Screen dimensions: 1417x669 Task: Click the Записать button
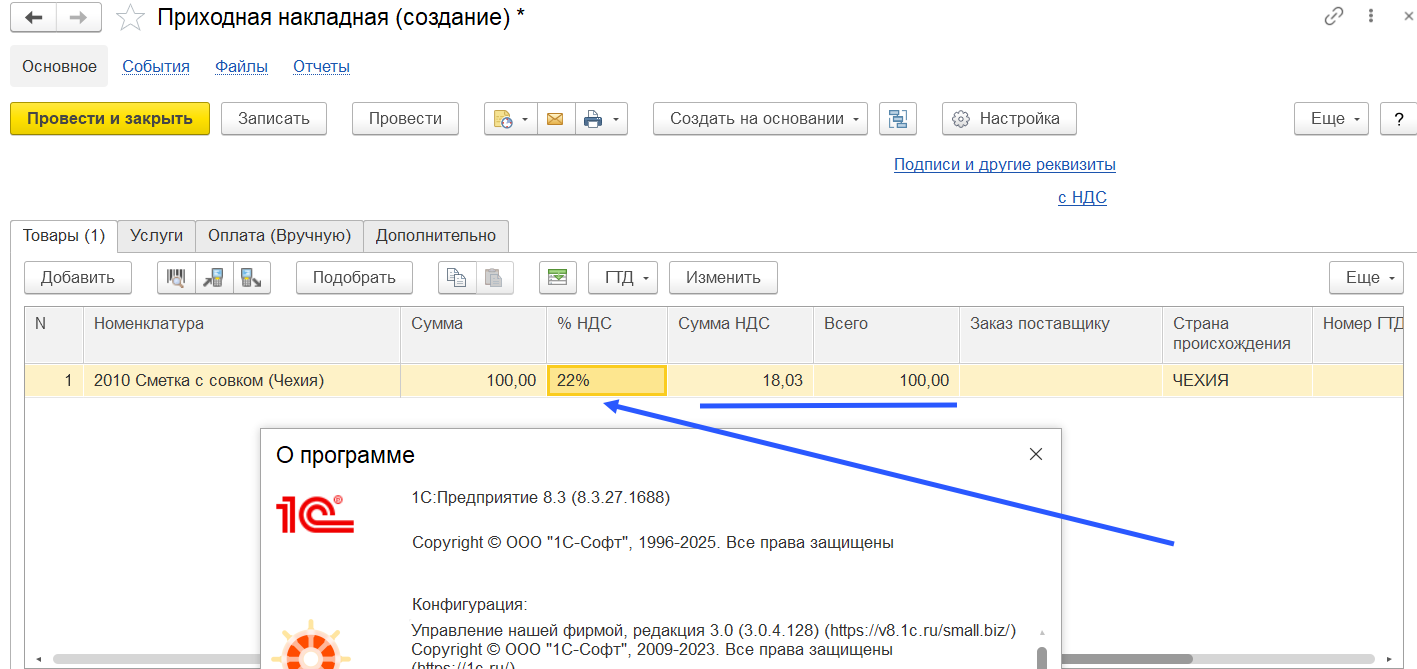[x=274, y=118]
